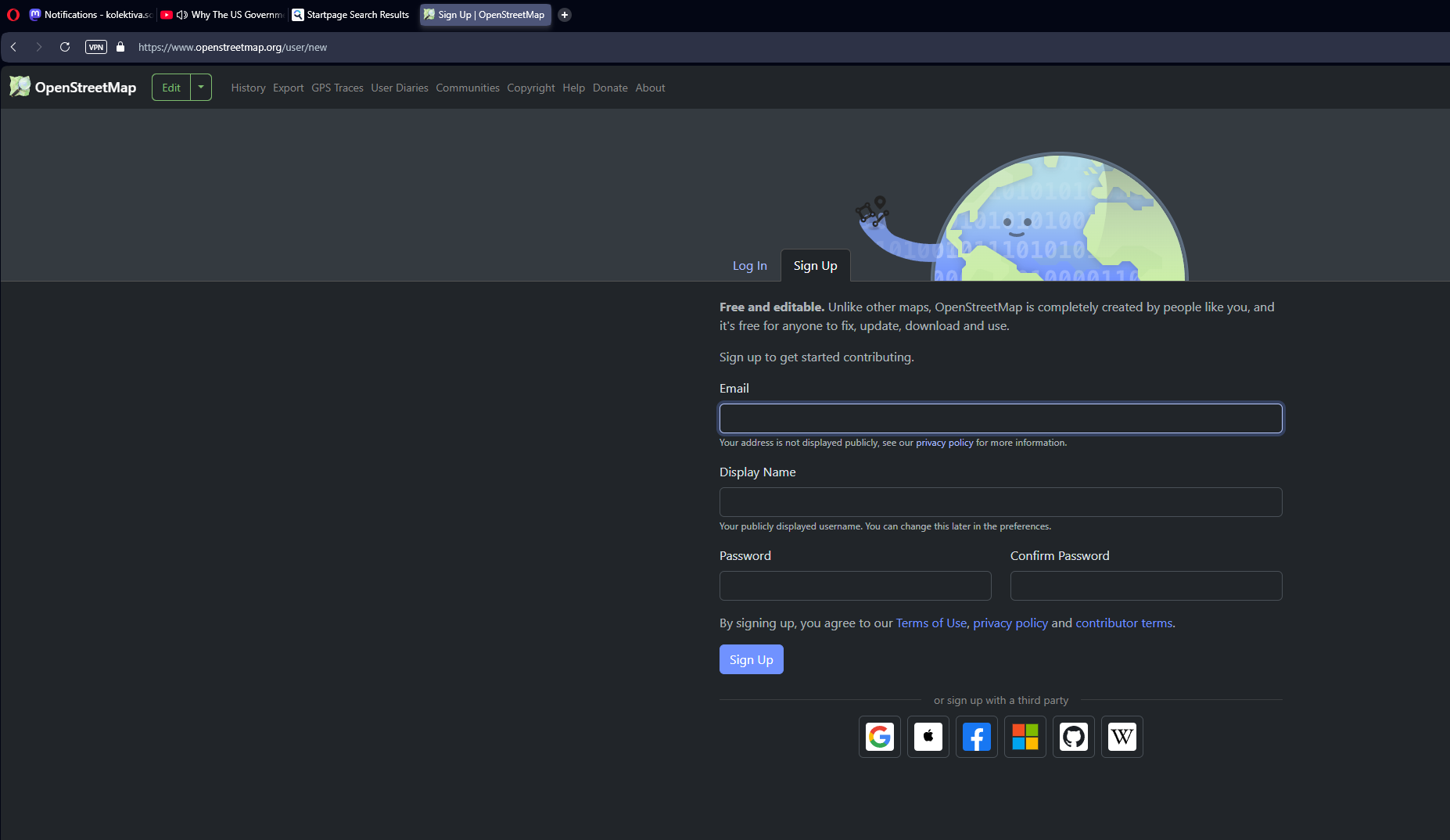The image size is (1450, 840).
Task: Open the Terms of Use link
Action: pos(931,623)
